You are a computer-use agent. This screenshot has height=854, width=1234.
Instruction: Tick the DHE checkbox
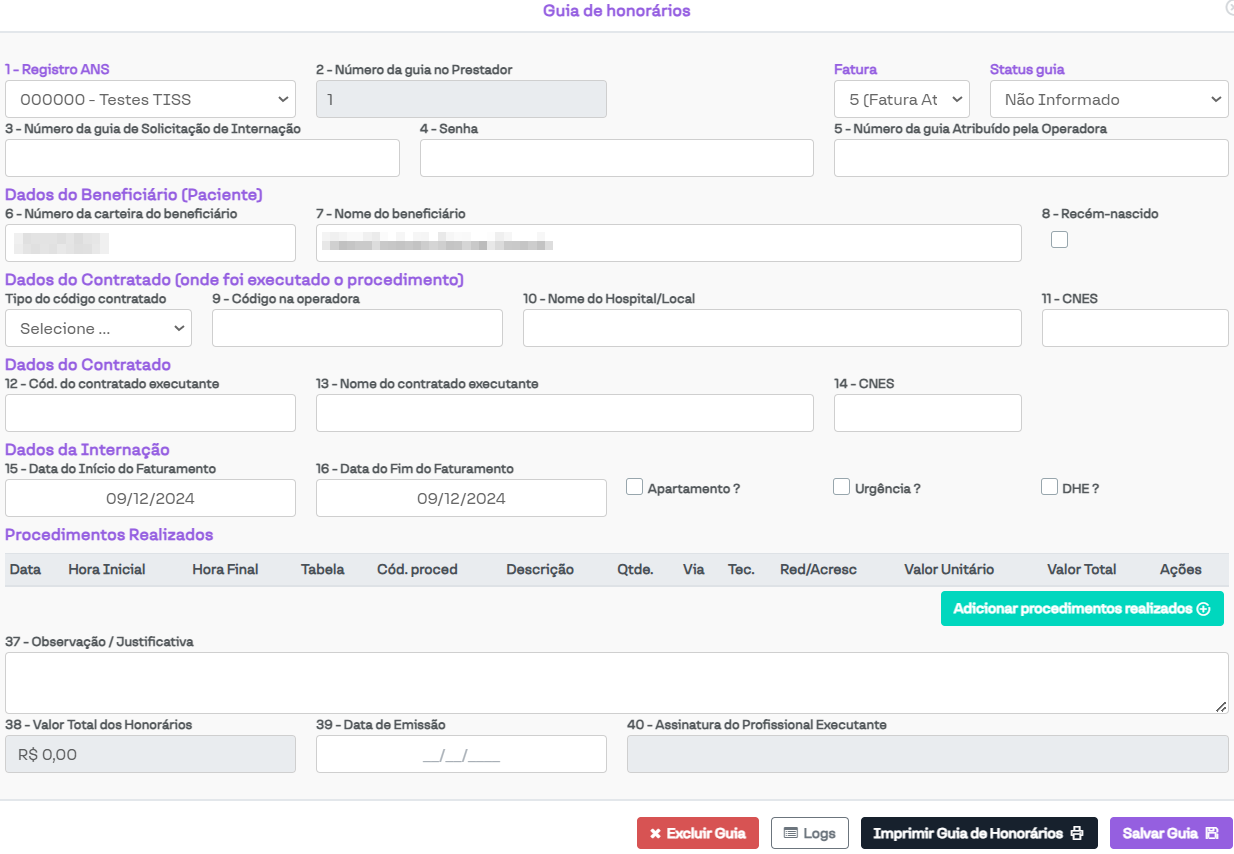click(1049, 487)
